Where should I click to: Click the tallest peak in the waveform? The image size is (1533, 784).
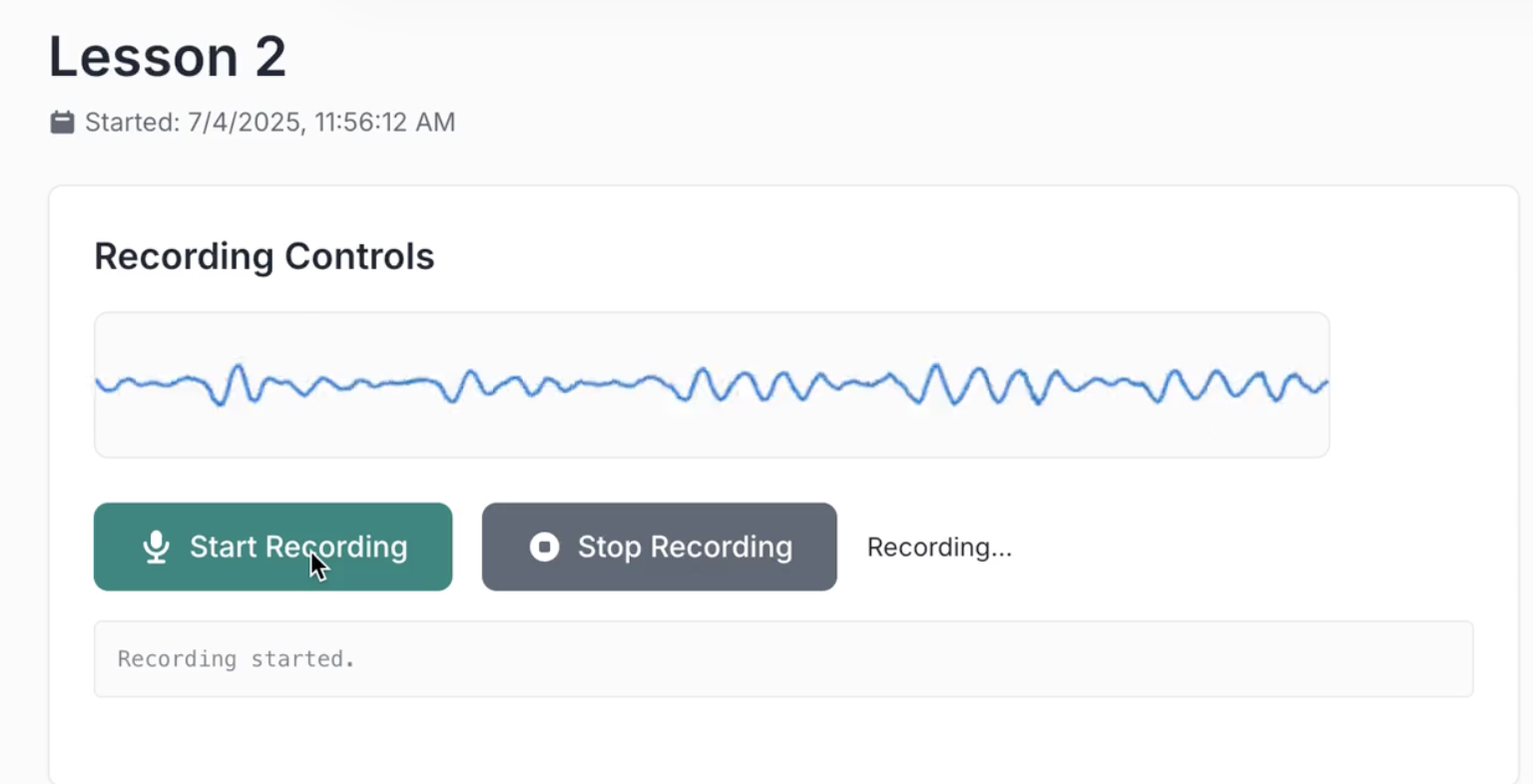[x=936, y=368]
